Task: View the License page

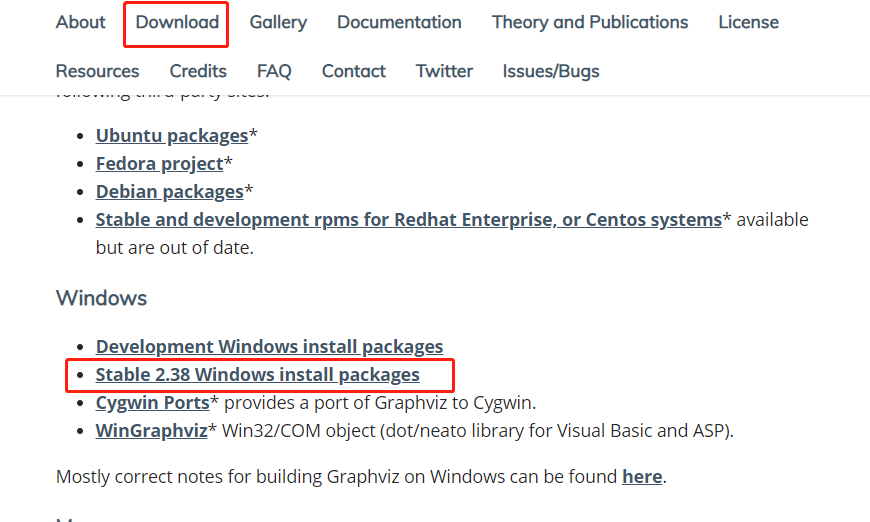Action: [748, 22]
